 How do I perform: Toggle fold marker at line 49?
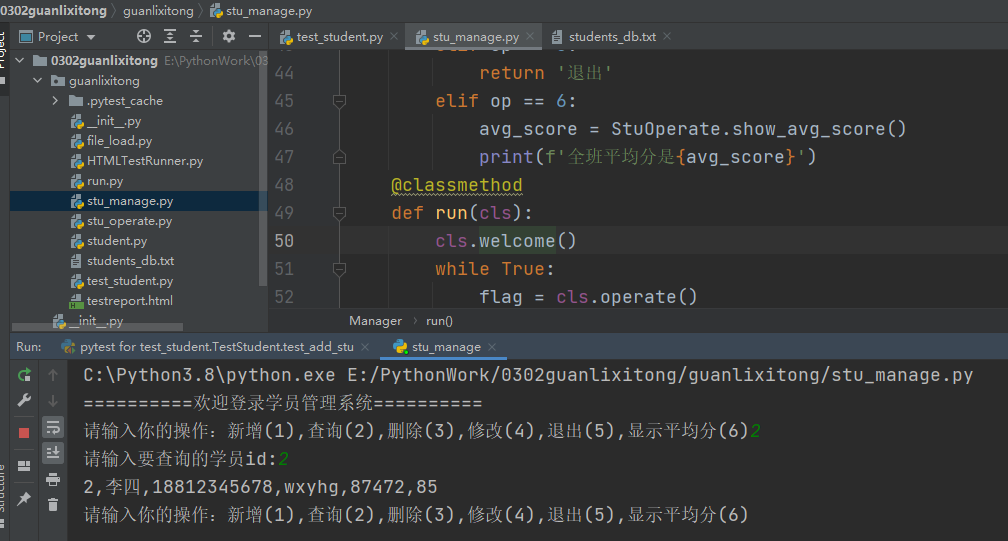[x=339, y=213]
